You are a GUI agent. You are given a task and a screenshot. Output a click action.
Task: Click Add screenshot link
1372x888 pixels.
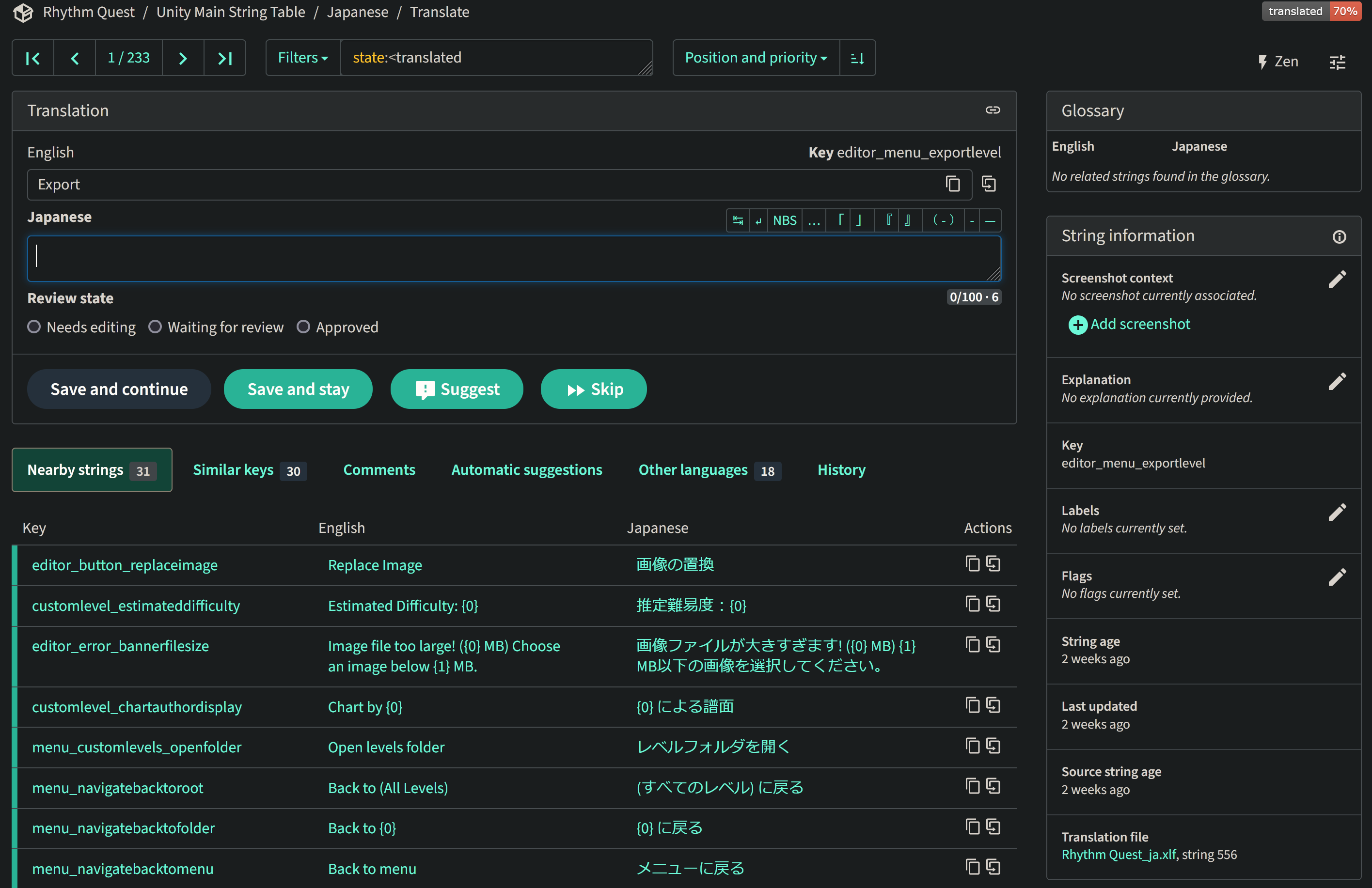click(x=1129, y=325)
